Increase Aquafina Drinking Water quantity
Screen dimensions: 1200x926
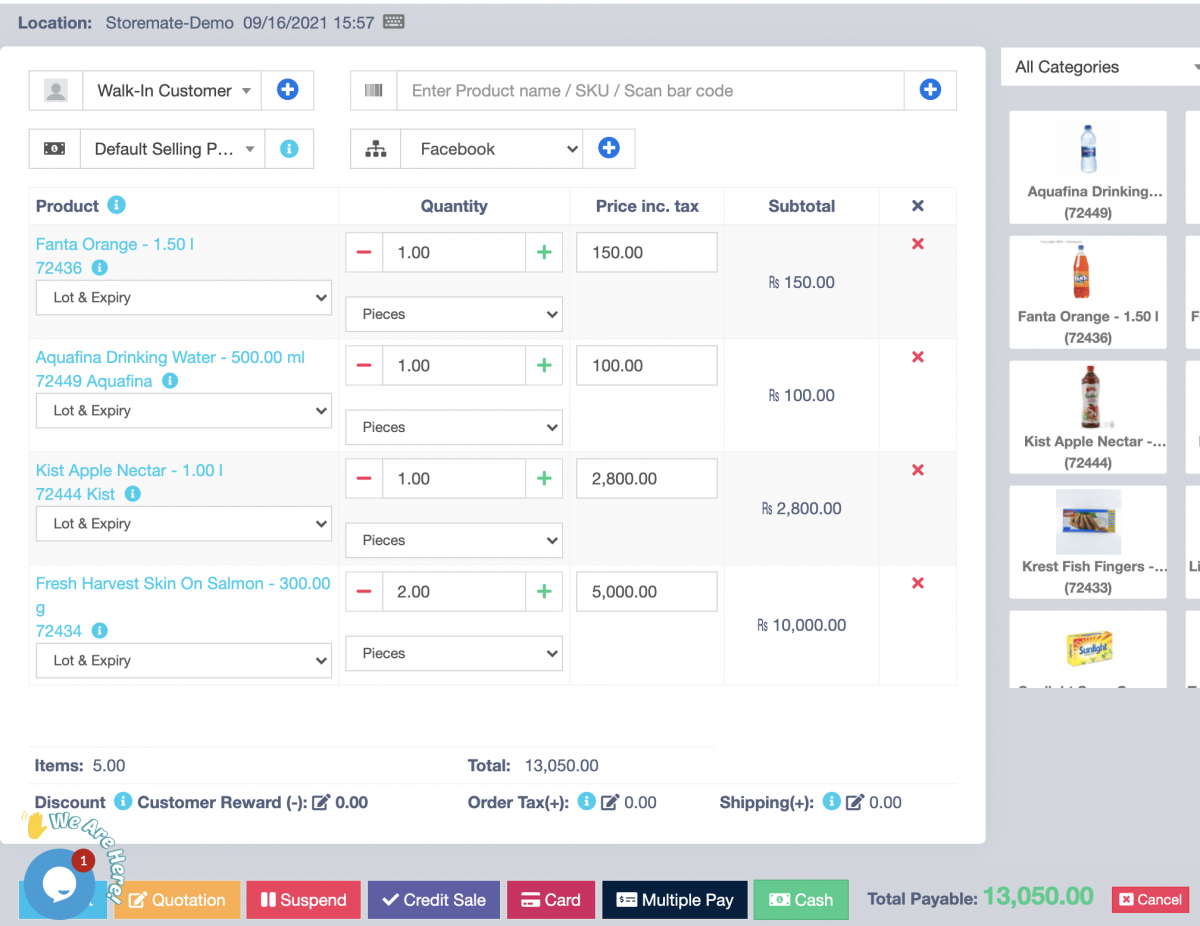click(x=544, y=366)
